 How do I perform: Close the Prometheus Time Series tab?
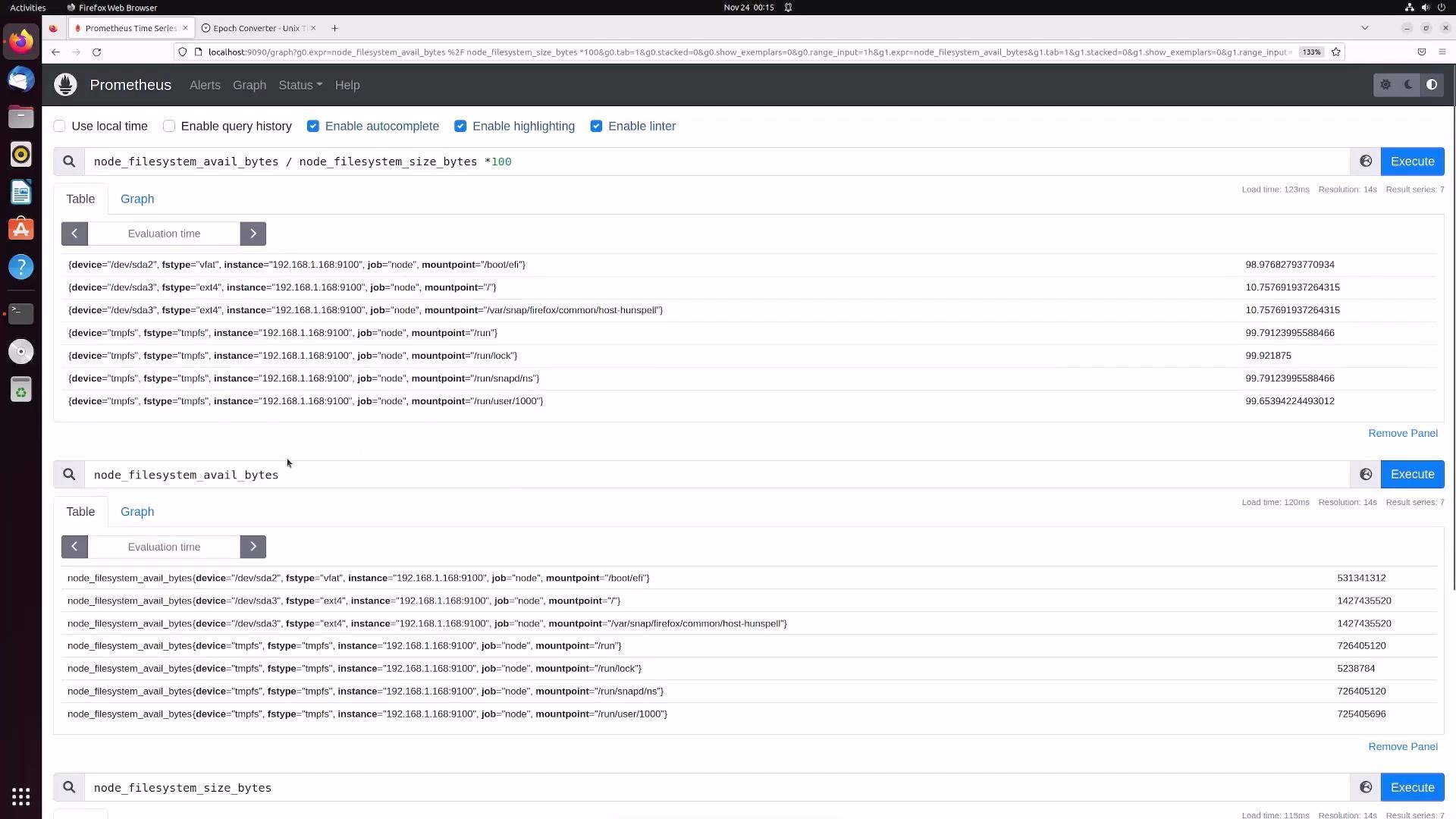click(185, 28)
